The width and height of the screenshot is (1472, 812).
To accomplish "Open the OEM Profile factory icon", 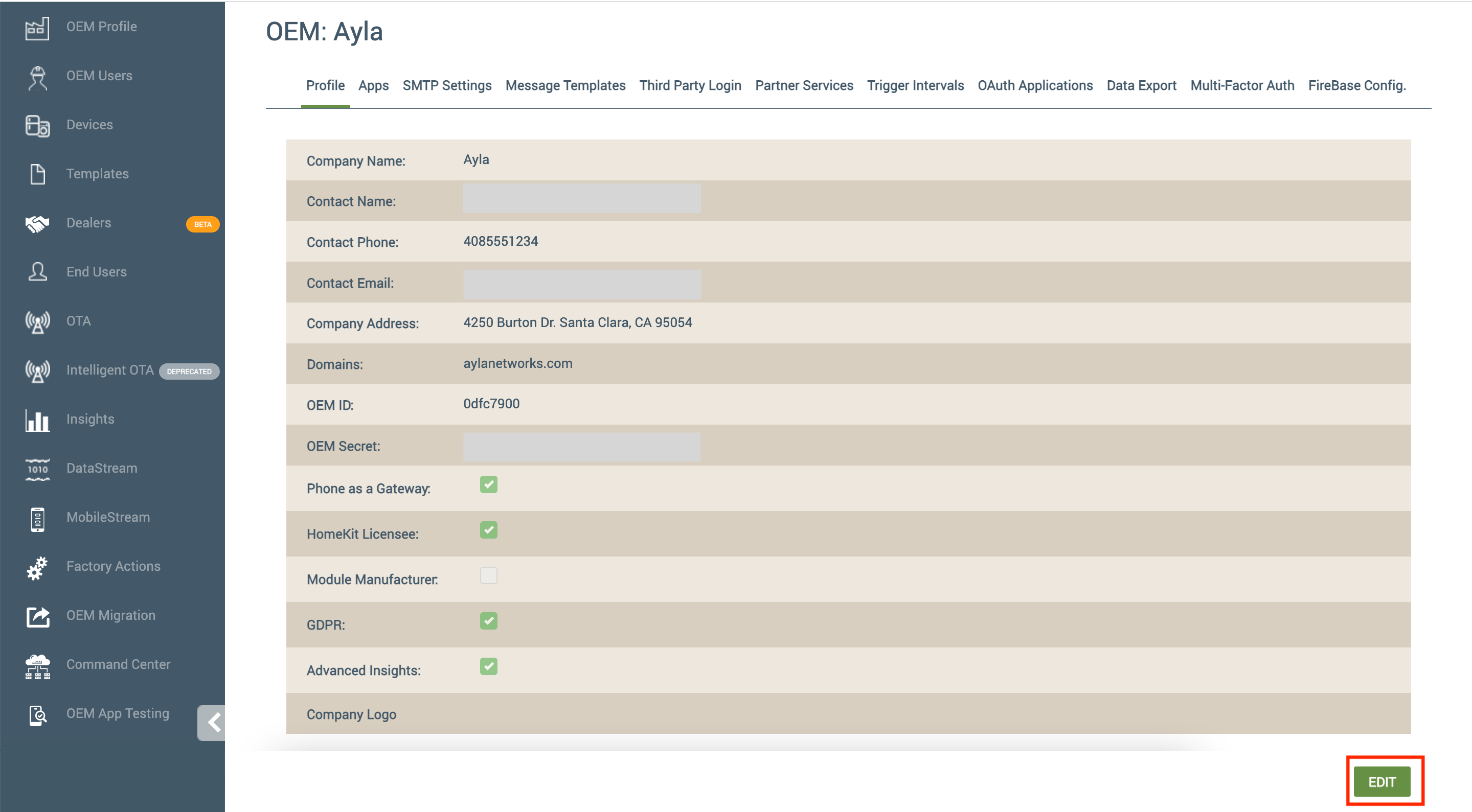I will point(37,28).
